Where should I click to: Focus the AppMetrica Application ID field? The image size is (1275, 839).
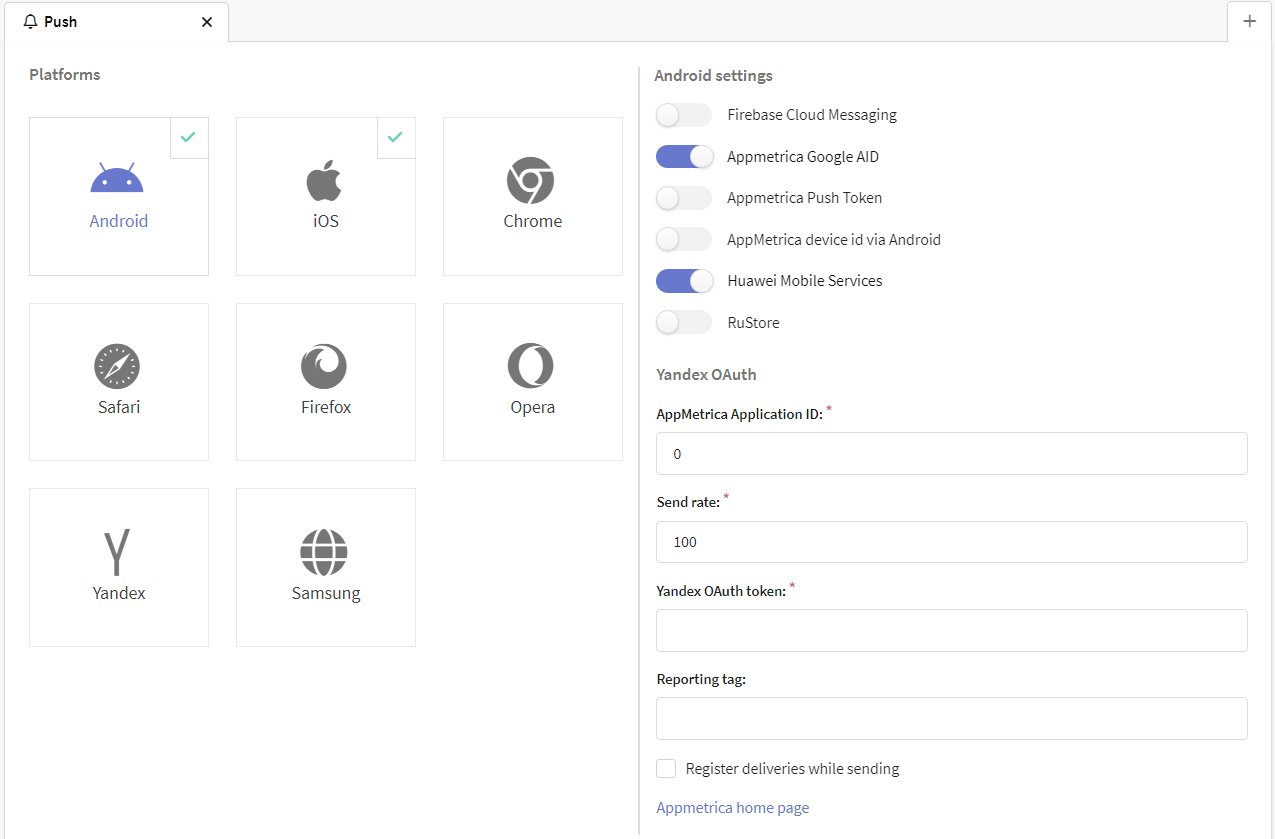pos(952,454)
